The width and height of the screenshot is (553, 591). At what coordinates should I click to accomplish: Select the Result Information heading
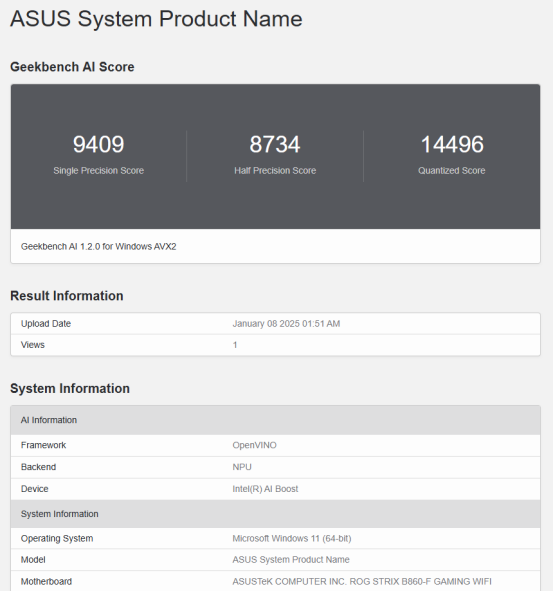(67, 296)
